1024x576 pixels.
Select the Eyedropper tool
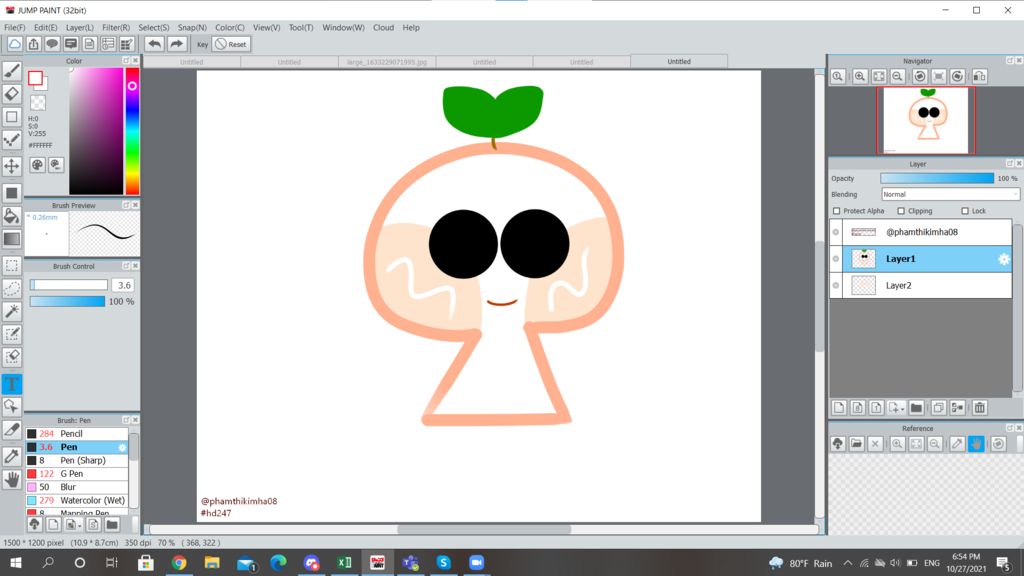pyautogui.click(x=12, y=456)
